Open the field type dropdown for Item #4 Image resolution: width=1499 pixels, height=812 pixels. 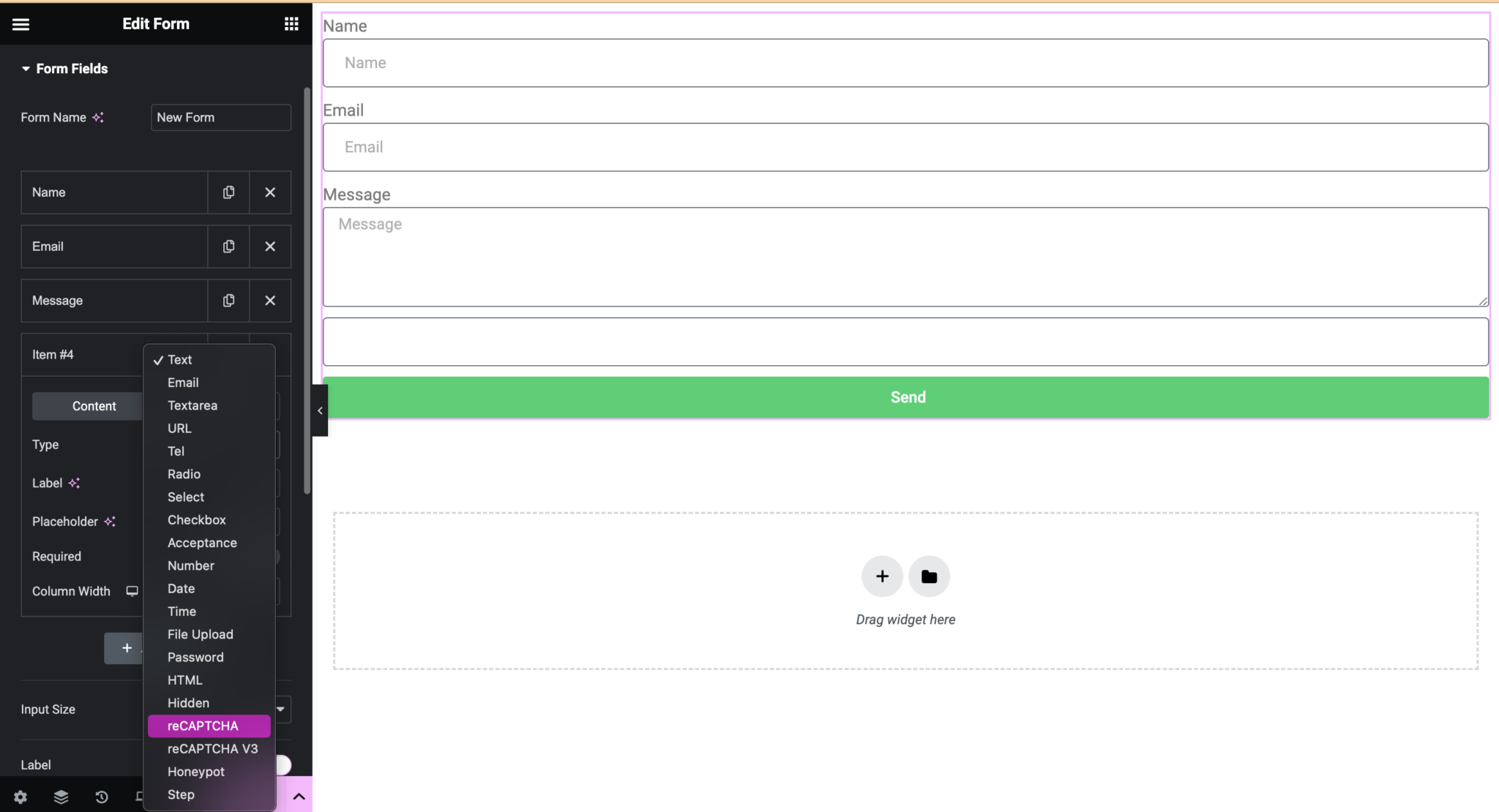click(221, 445)
